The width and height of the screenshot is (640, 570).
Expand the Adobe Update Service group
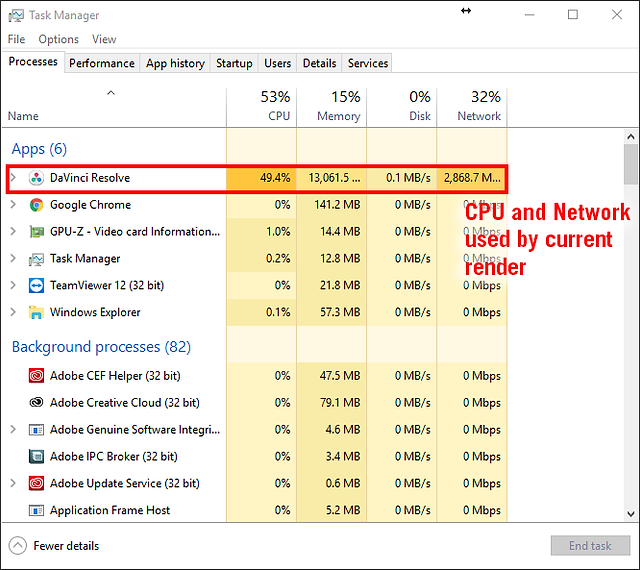tap(13, 483)
